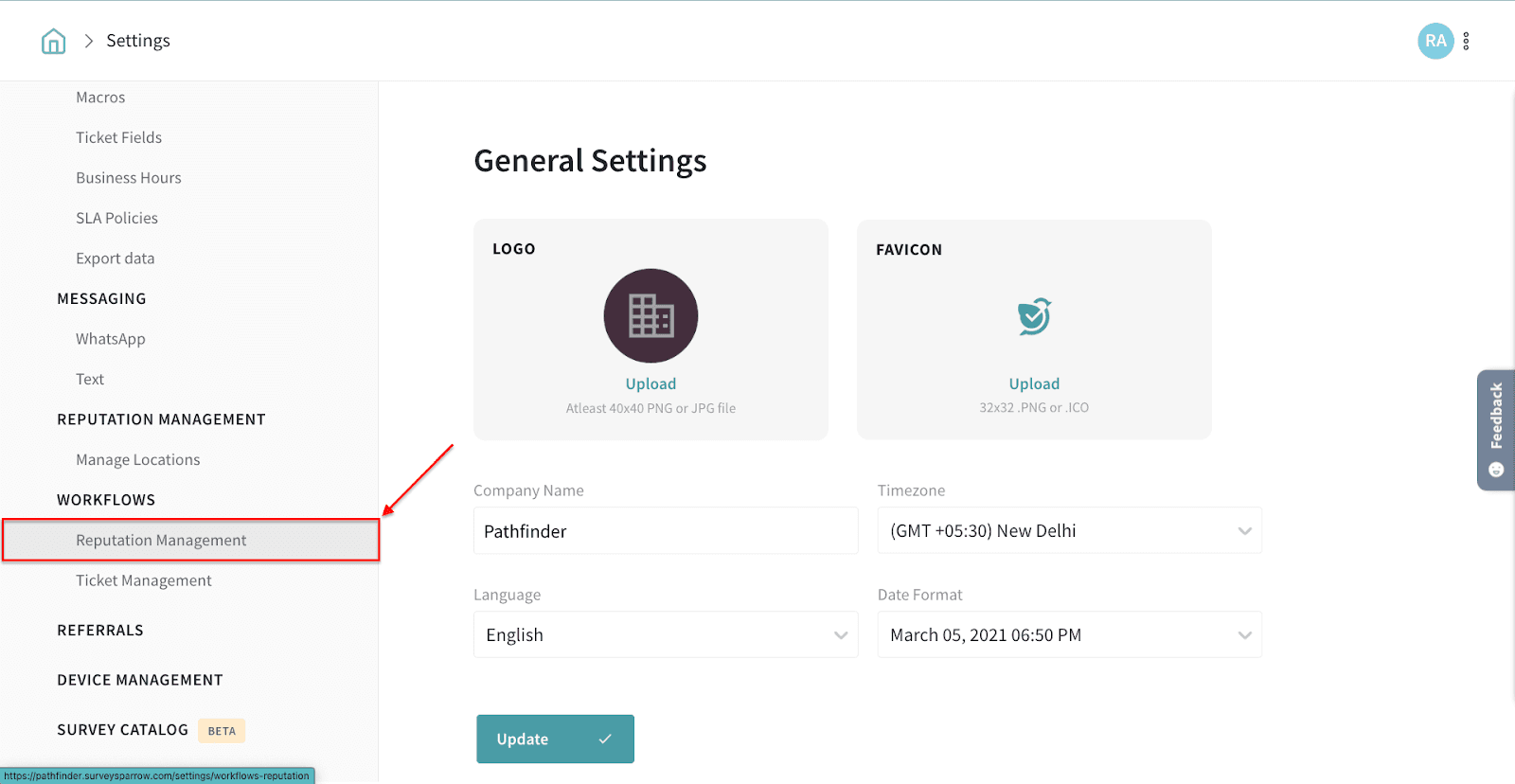Select the Export data option
The height and width of the screenshot is (784, 1515).
pyautogui.click(x=116, y=258)
